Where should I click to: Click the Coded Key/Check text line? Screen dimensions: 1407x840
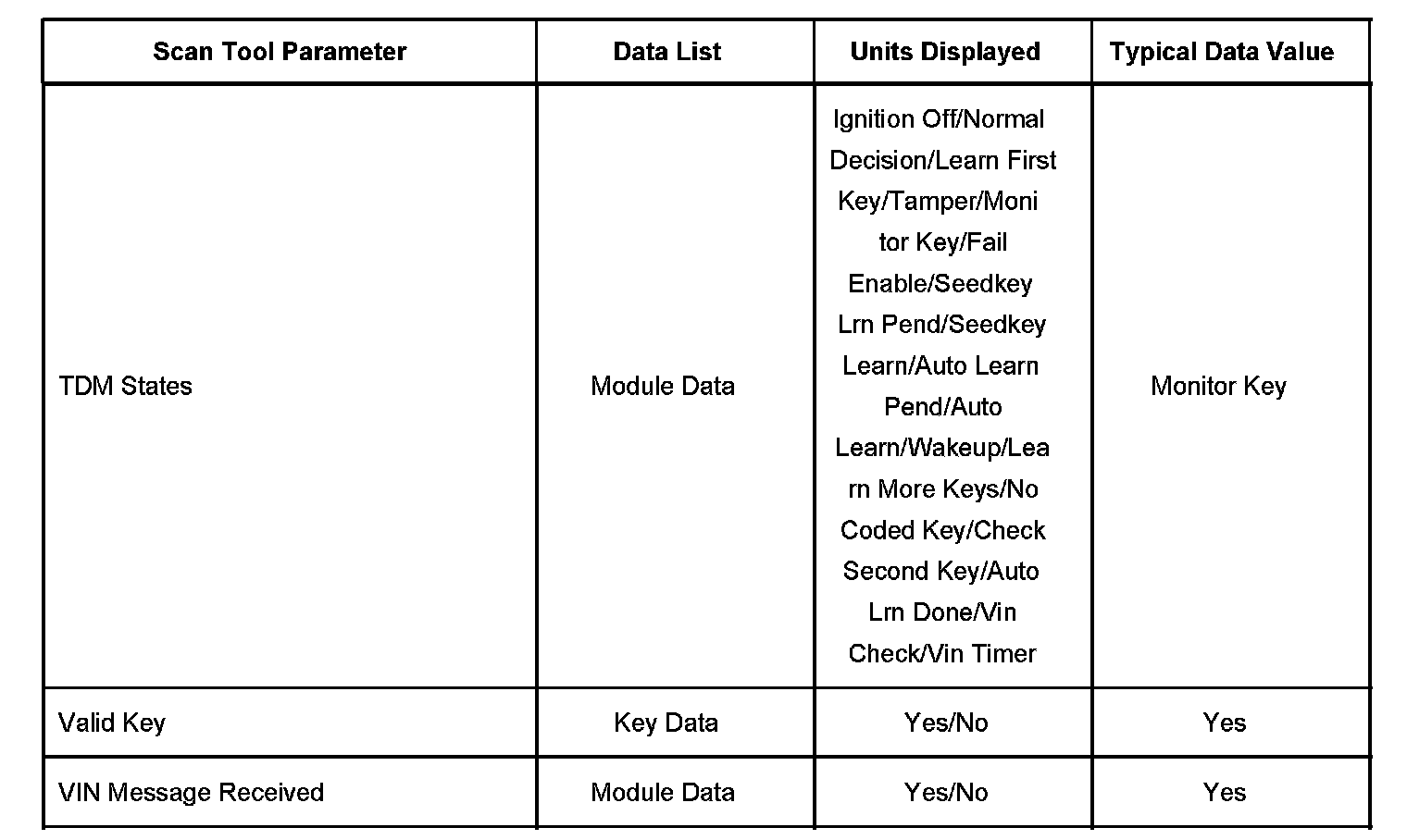pos(942,530)
